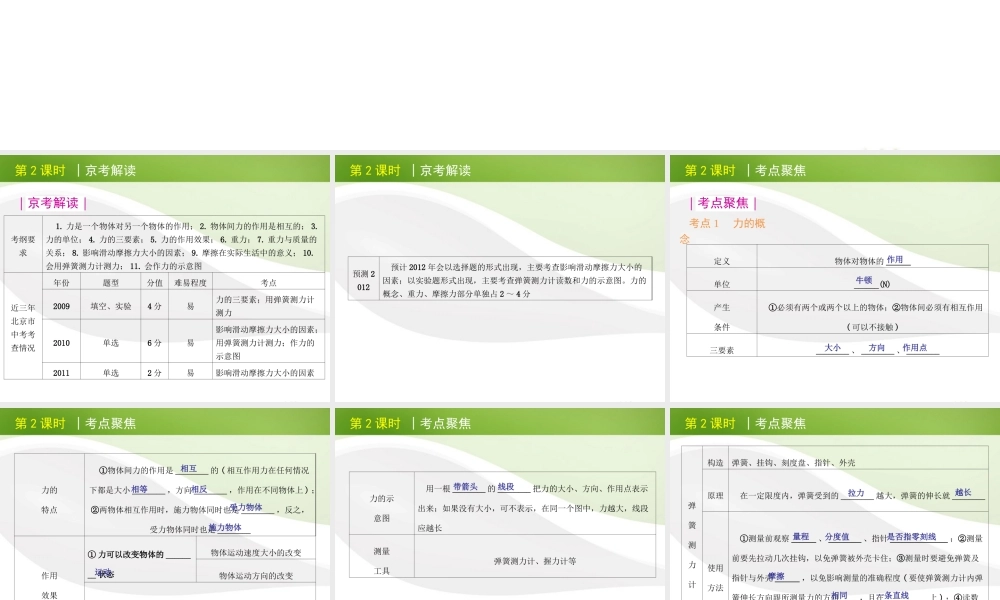
Task: Open the slide describing 弹簧测力计 构造 and 原理
Action: click(x=835, y=504)
